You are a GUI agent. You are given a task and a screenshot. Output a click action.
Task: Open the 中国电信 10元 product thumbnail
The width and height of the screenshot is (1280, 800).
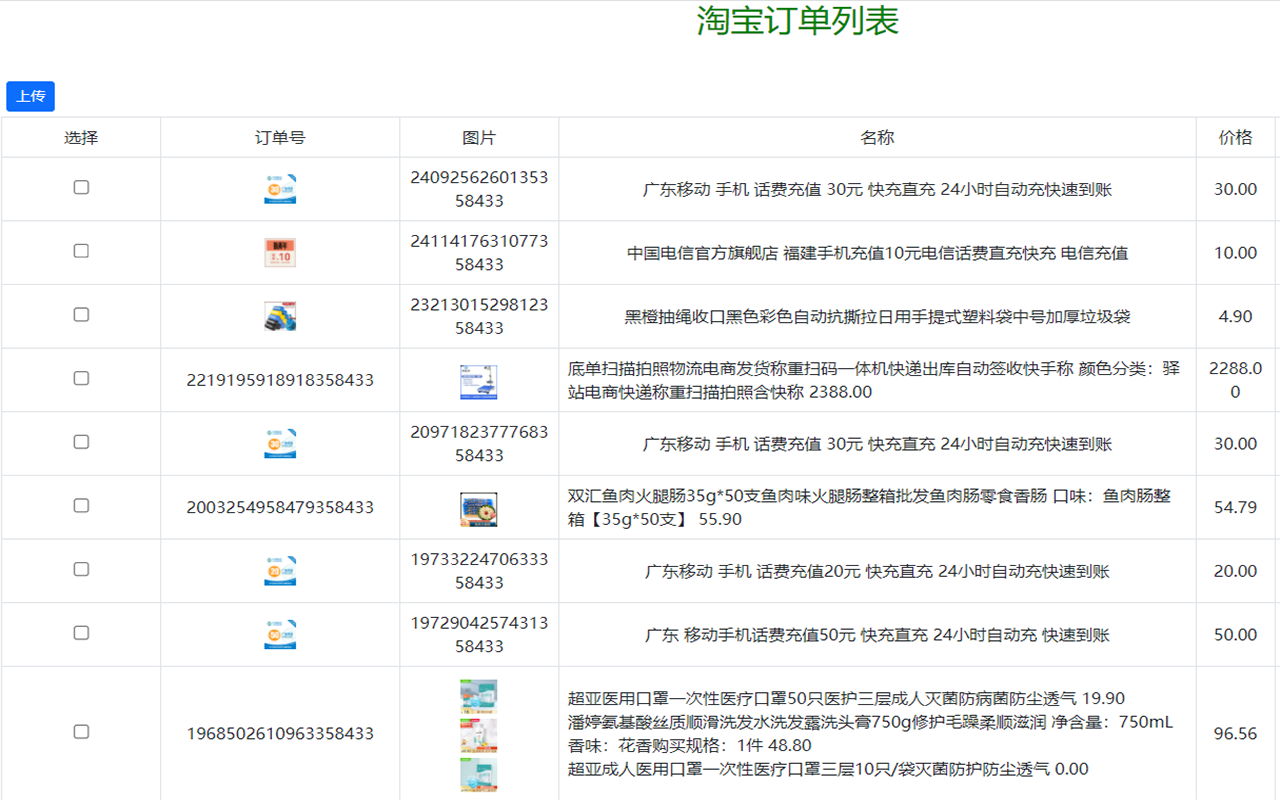coord(280,253)
